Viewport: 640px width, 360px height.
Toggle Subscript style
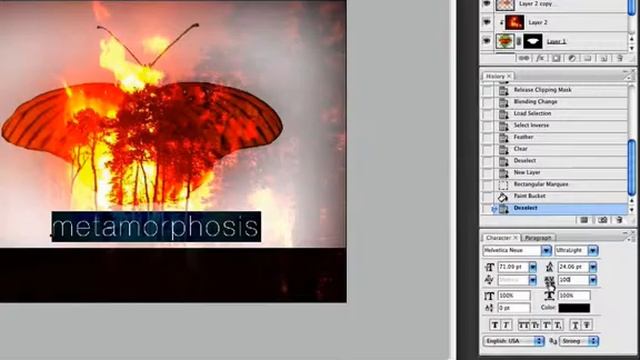tap(558, 325)
